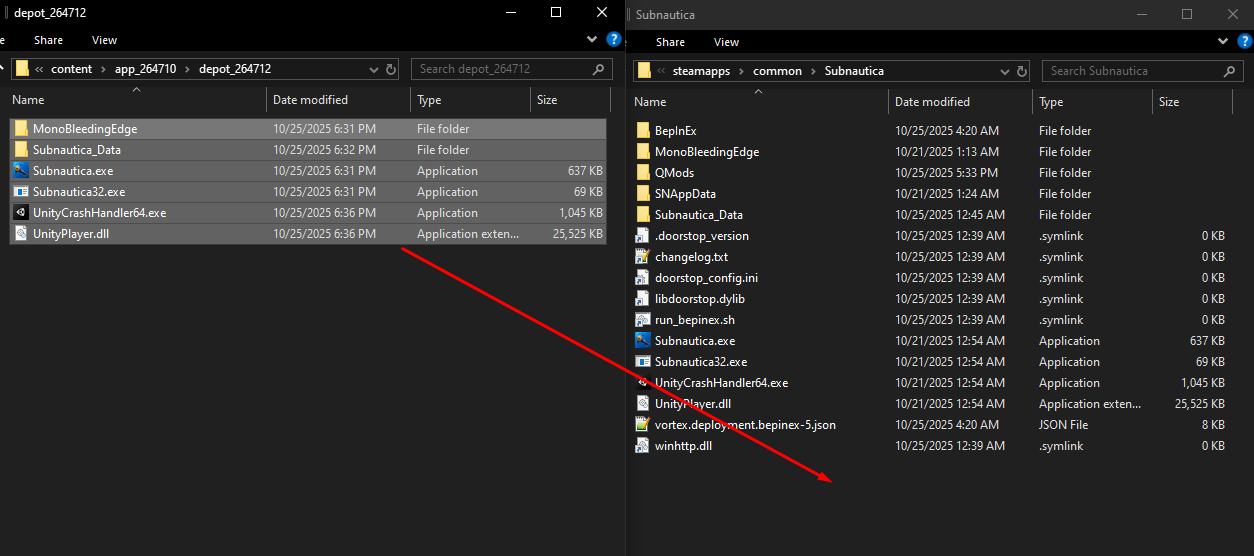The width and height of the screenshot is (1254, 556).
Task: Select UnityCrashHandler64.exe name in Subnautica window
Action: [x=721, y=383]
